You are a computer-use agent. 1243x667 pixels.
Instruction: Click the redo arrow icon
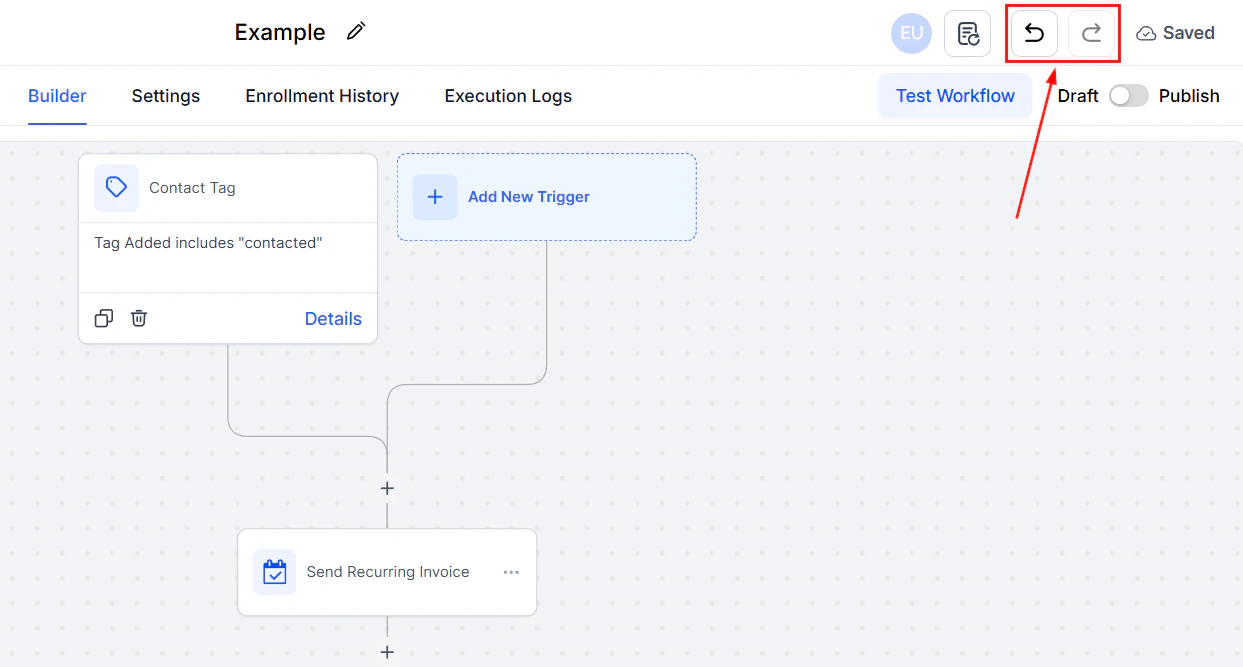(1092, 33)
